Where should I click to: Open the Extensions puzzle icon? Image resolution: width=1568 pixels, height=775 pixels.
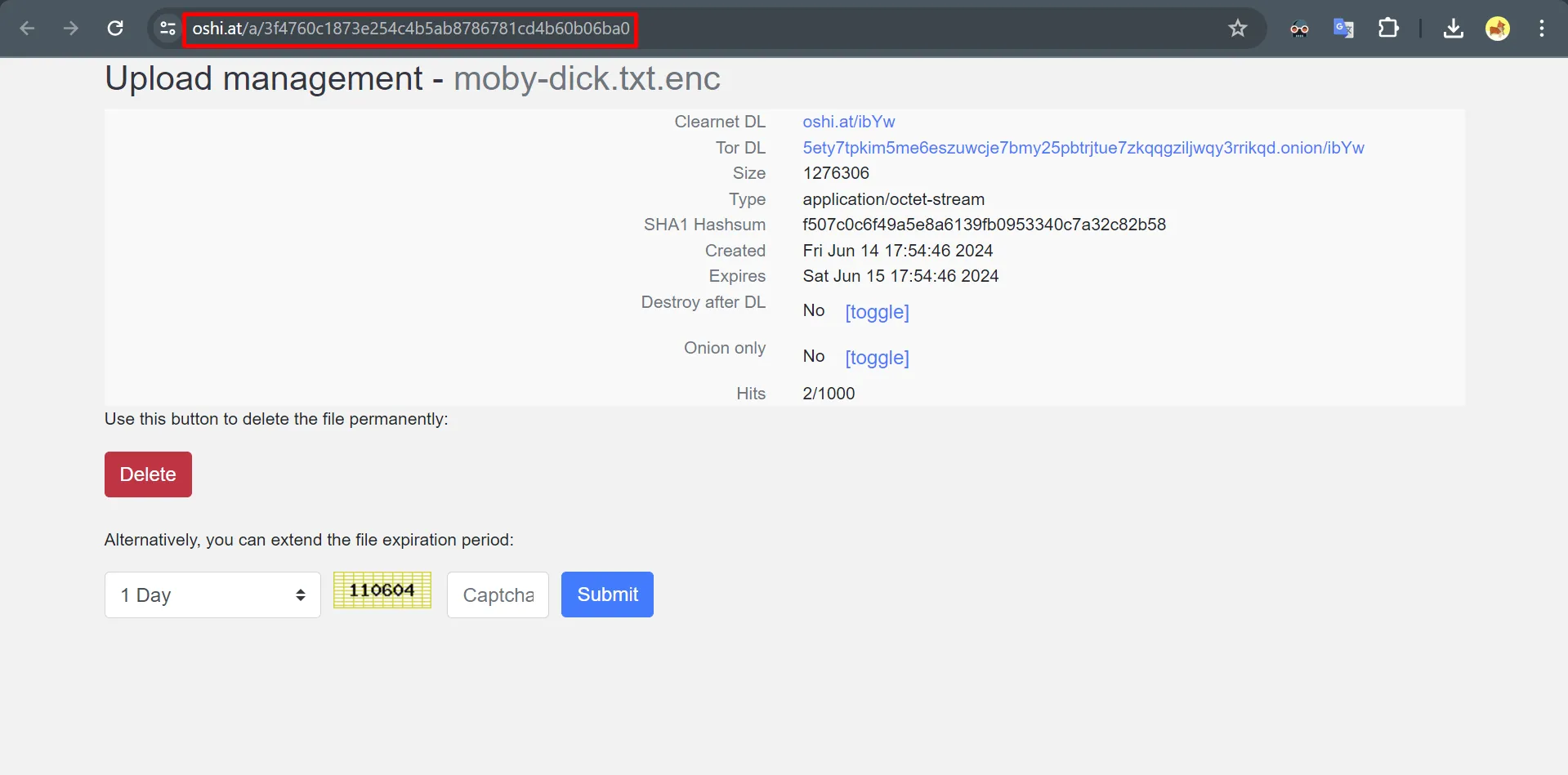(x=1387, y=29)
